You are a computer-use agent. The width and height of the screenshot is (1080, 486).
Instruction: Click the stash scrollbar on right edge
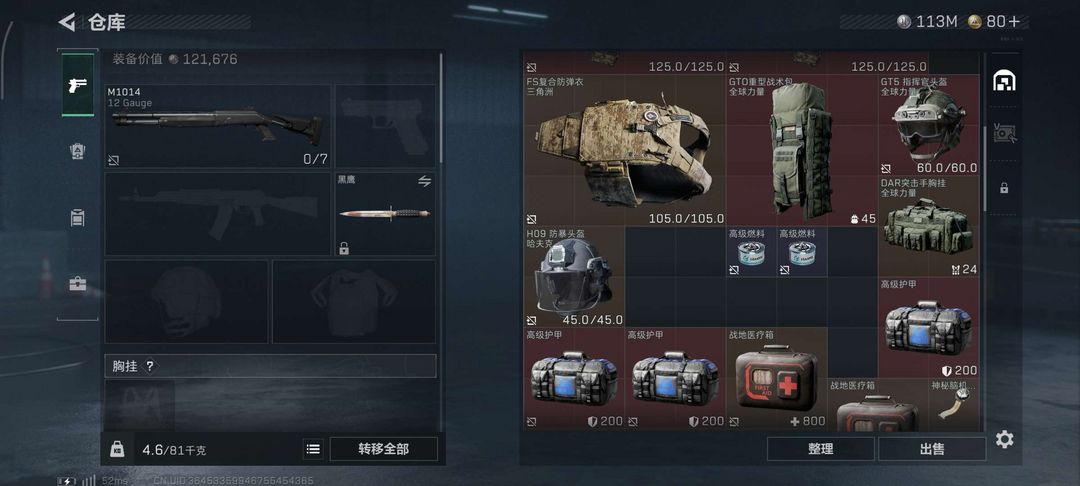click(984, 167)
